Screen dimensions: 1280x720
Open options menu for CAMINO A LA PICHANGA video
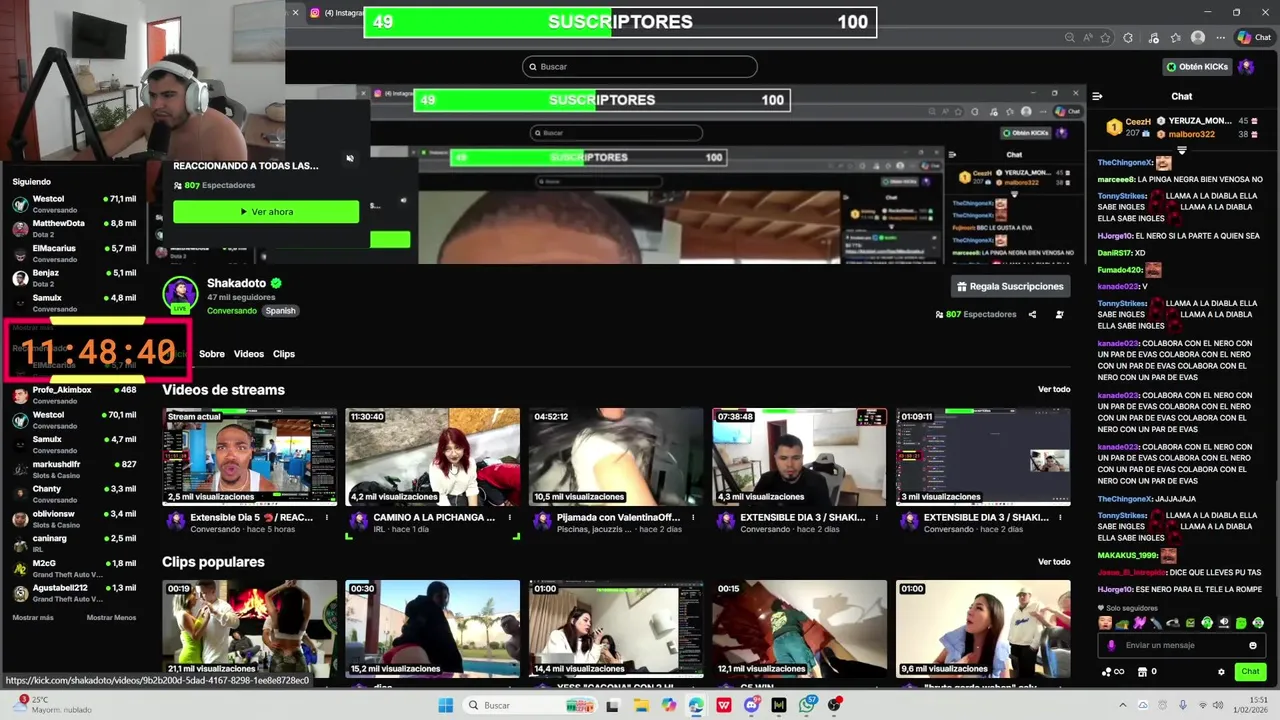[x=510, y=518]
